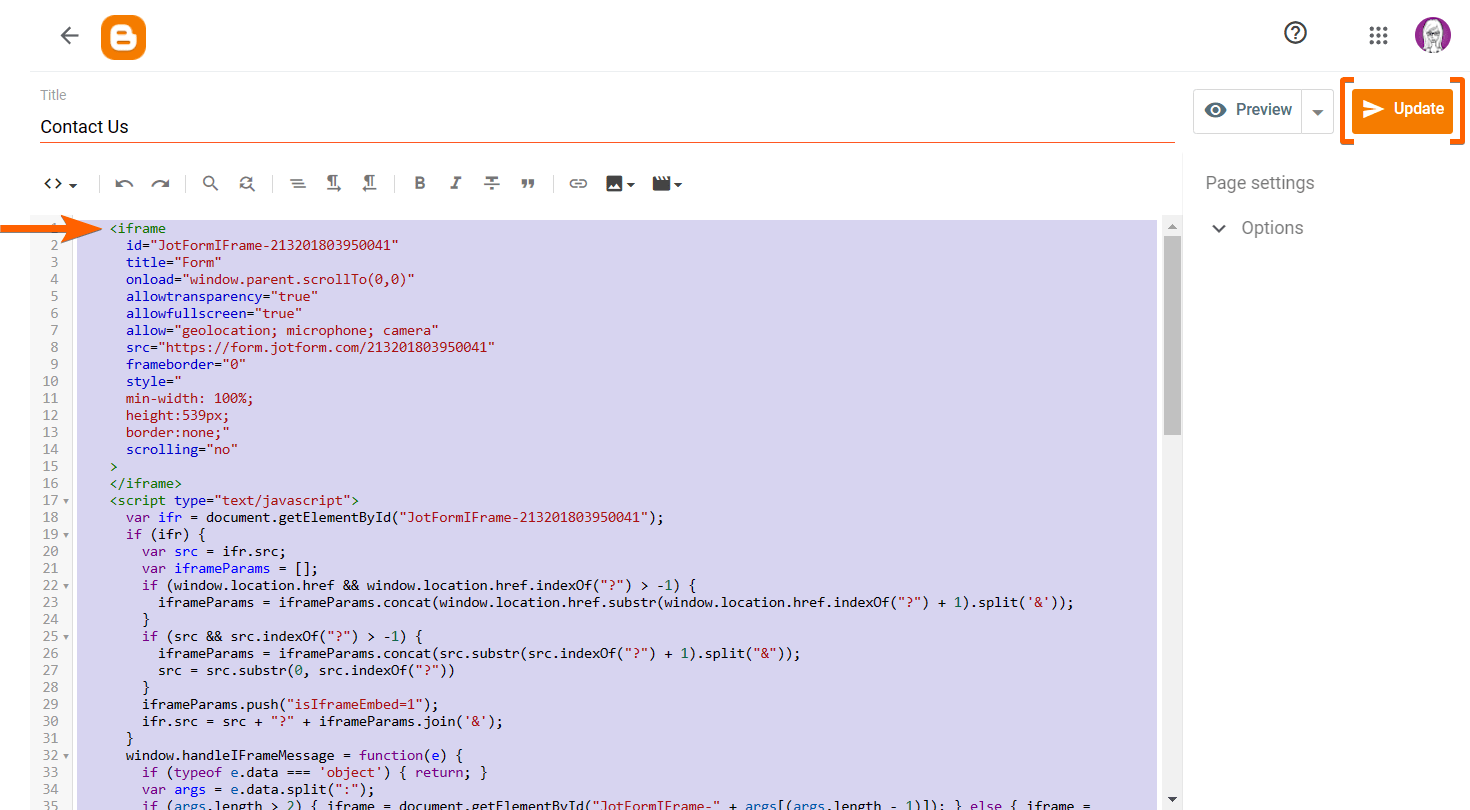Click the allowfullscreen="true" line
The width and height of the screenshot is (1470, 810).
coord(214,314)
